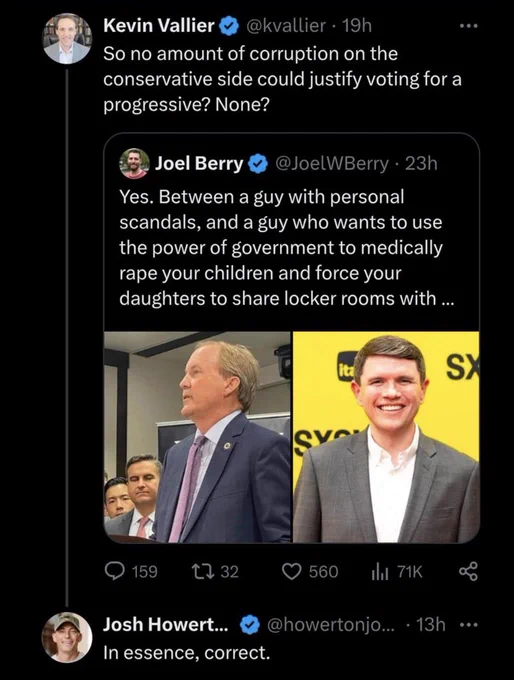Expand the truncated Joel Berry quoted text
The width and height of the screenshot is (514, 680).
tap(445, 299)
